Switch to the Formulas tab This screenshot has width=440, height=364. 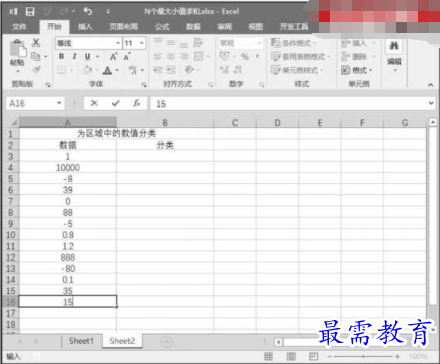(162, 27)
